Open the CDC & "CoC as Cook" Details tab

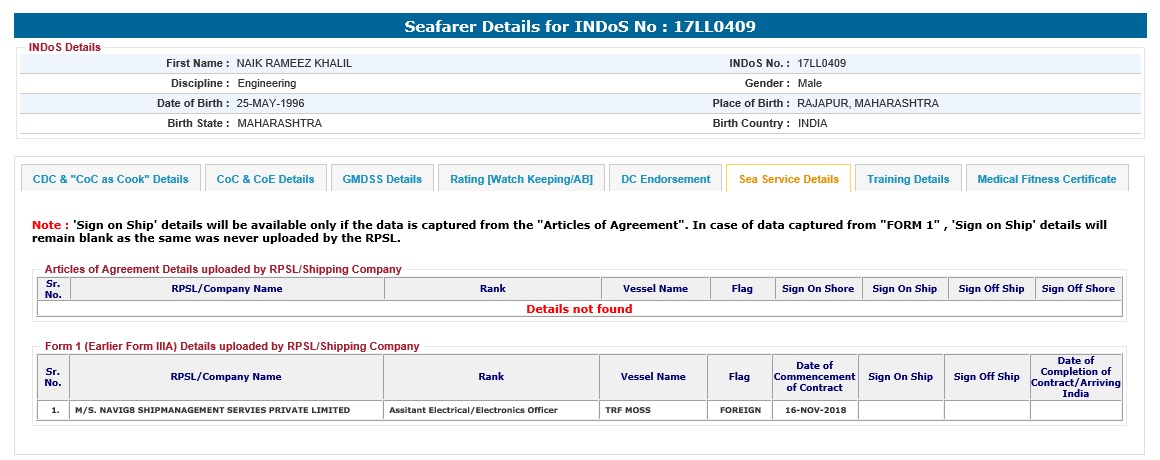pyautogui.click(x=110, y=179)
